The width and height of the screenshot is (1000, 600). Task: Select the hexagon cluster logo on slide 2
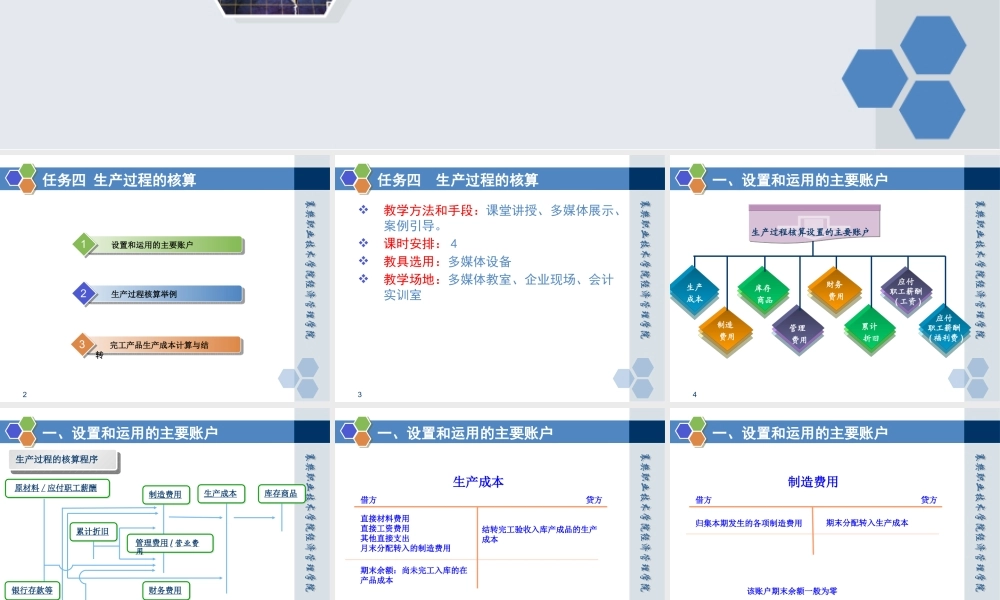click(x=20, y=180)
